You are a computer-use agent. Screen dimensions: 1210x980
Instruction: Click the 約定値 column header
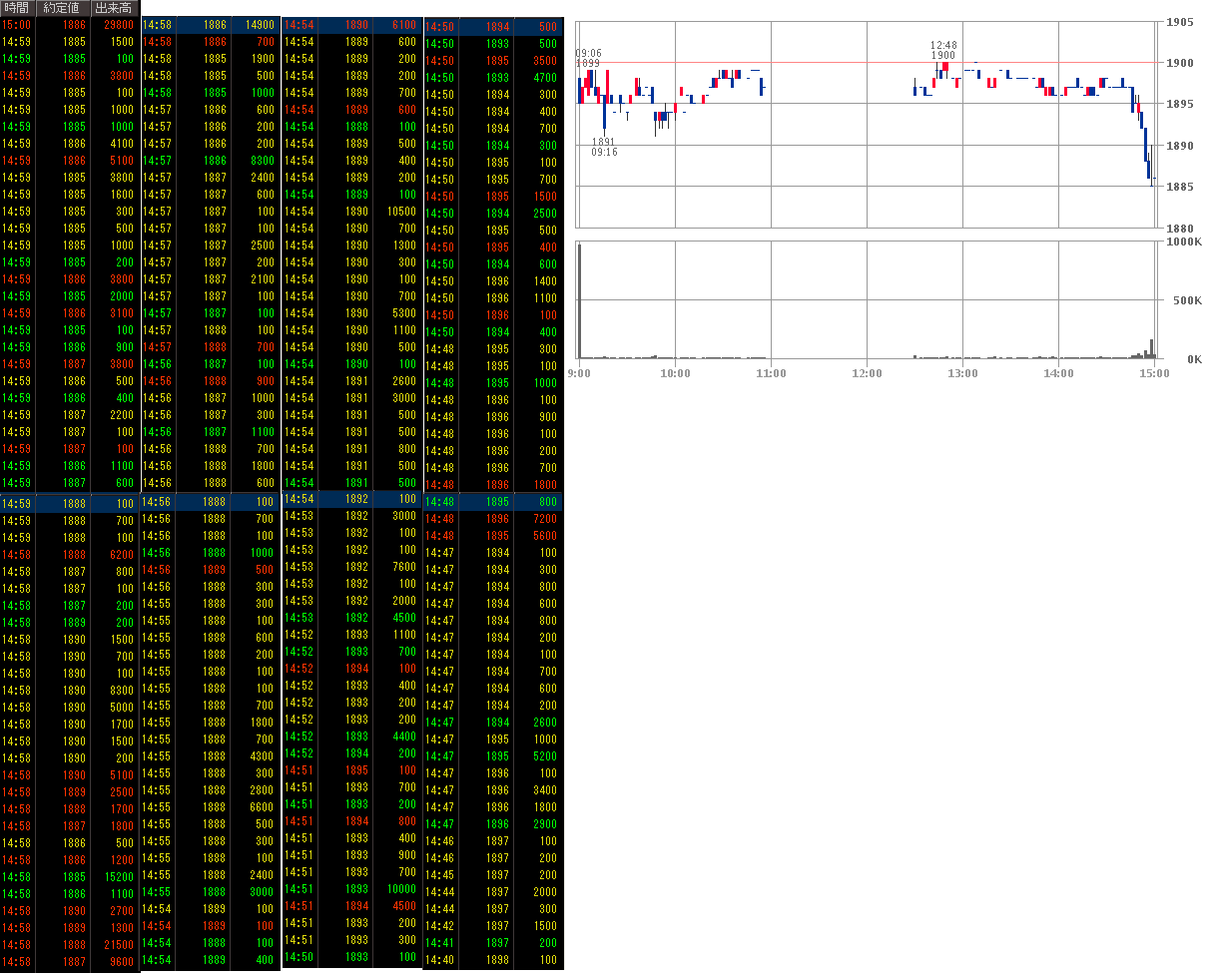tap(62, 8)
